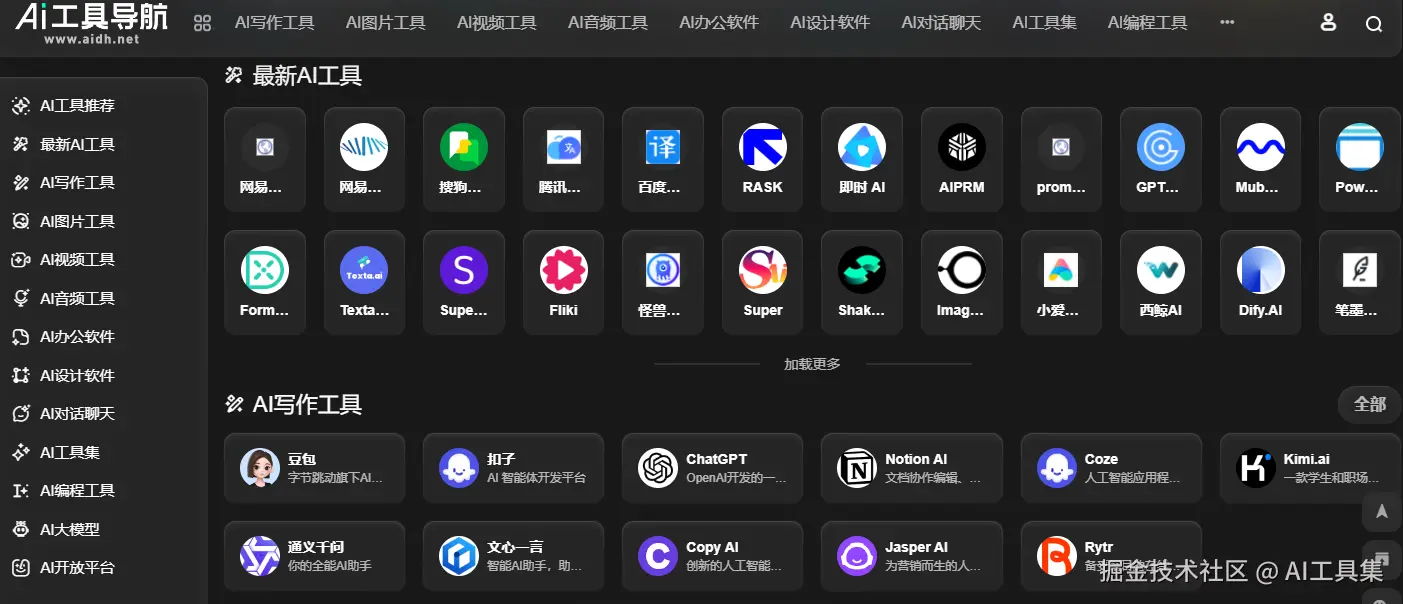Open the 即时 AI tool card
1403x604 pixels.
pos(862,159)
